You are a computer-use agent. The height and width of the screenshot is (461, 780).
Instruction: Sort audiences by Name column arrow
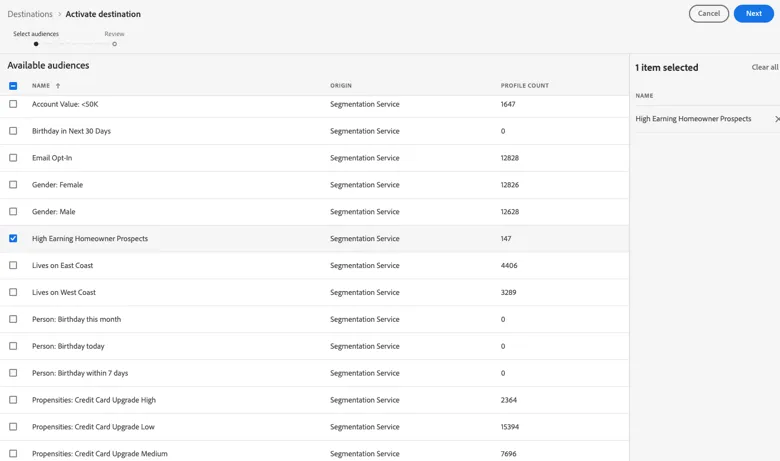click(x=58, y=86)
